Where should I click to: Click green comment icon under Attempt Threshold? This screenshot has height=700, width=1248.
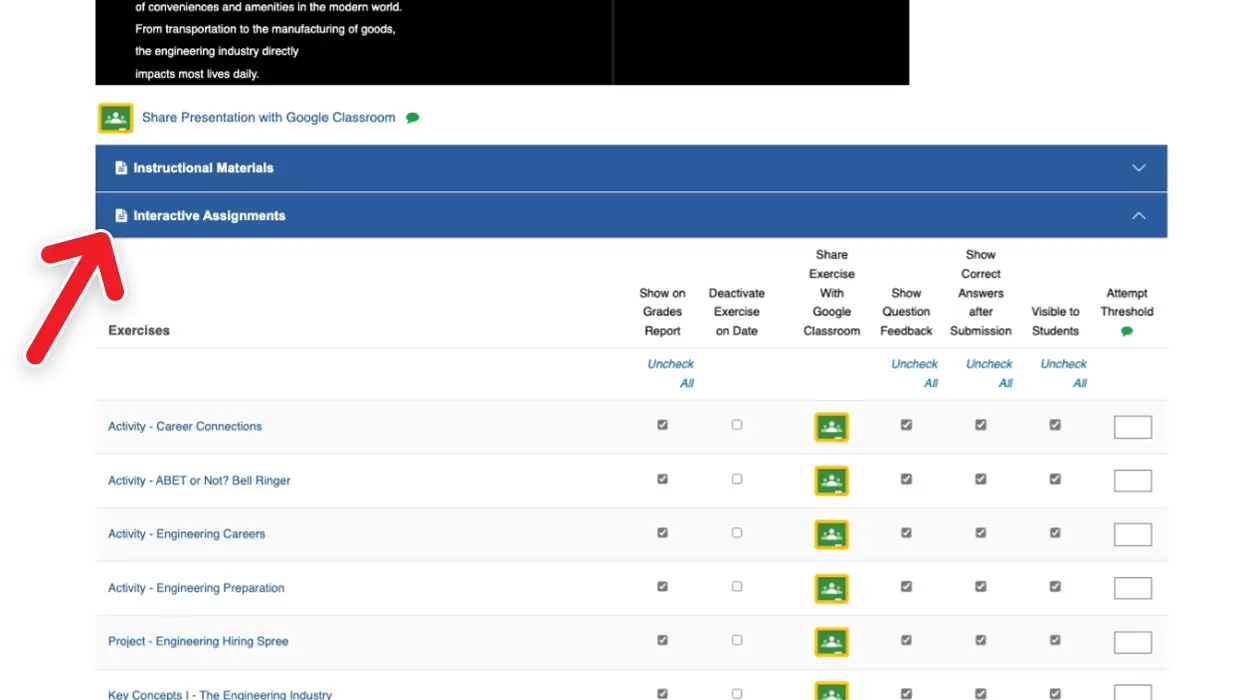click(1127, 331)
